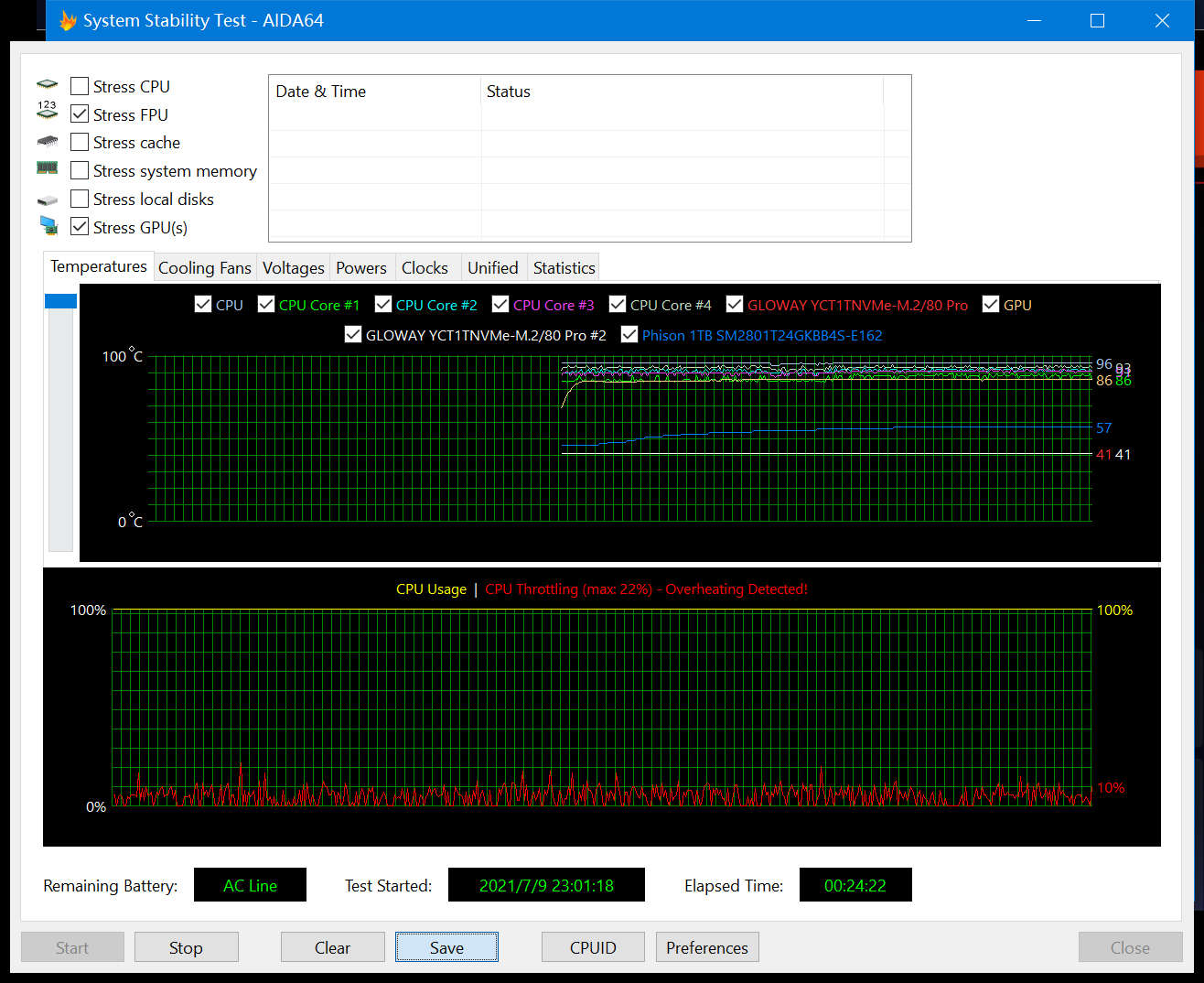Click the red 10% throttling value
This screenshot has width=1204, height=983.
pyautogui.click(x=1111, y=788)
